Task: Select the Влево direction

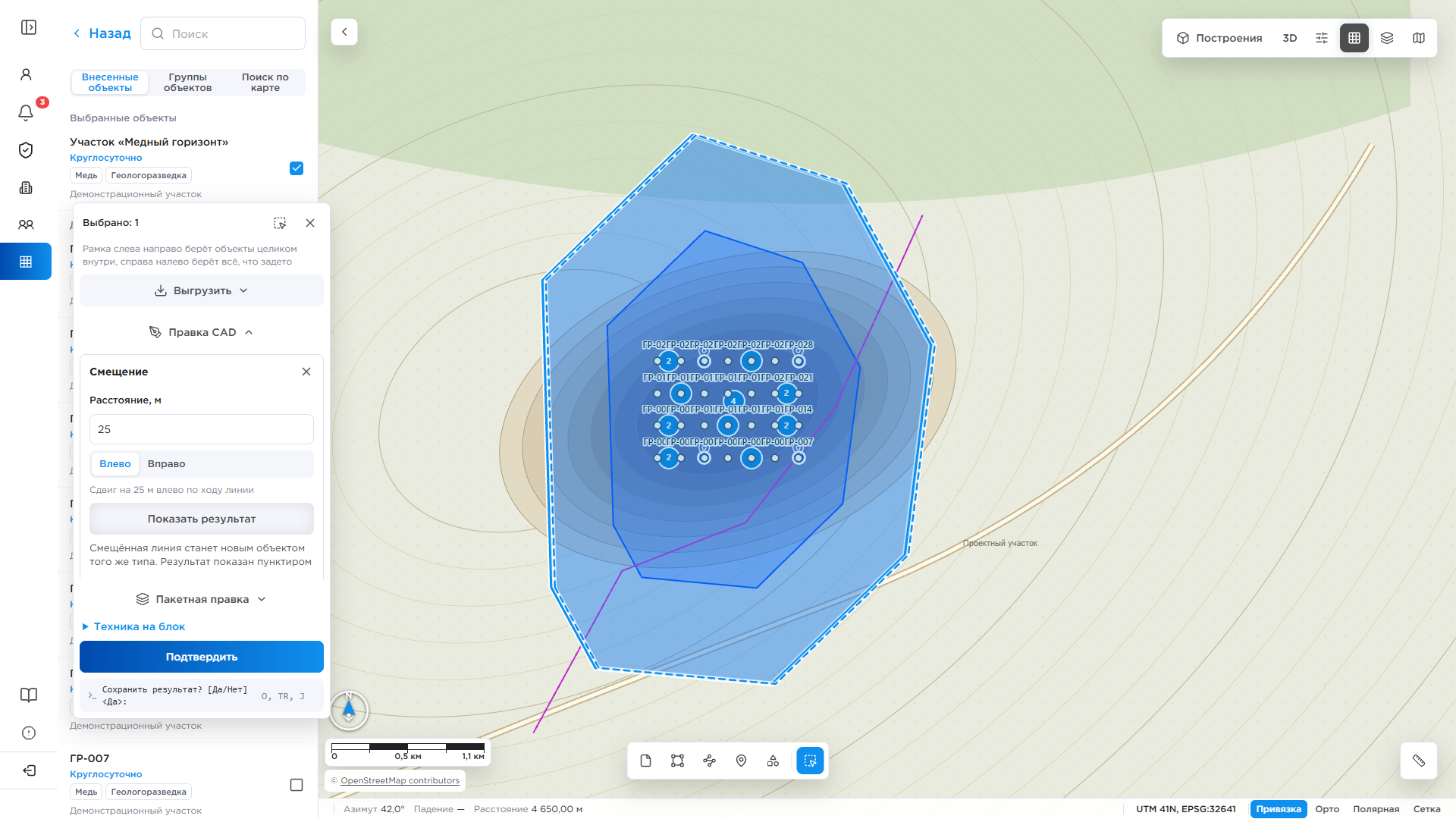Action: [115, 464]
